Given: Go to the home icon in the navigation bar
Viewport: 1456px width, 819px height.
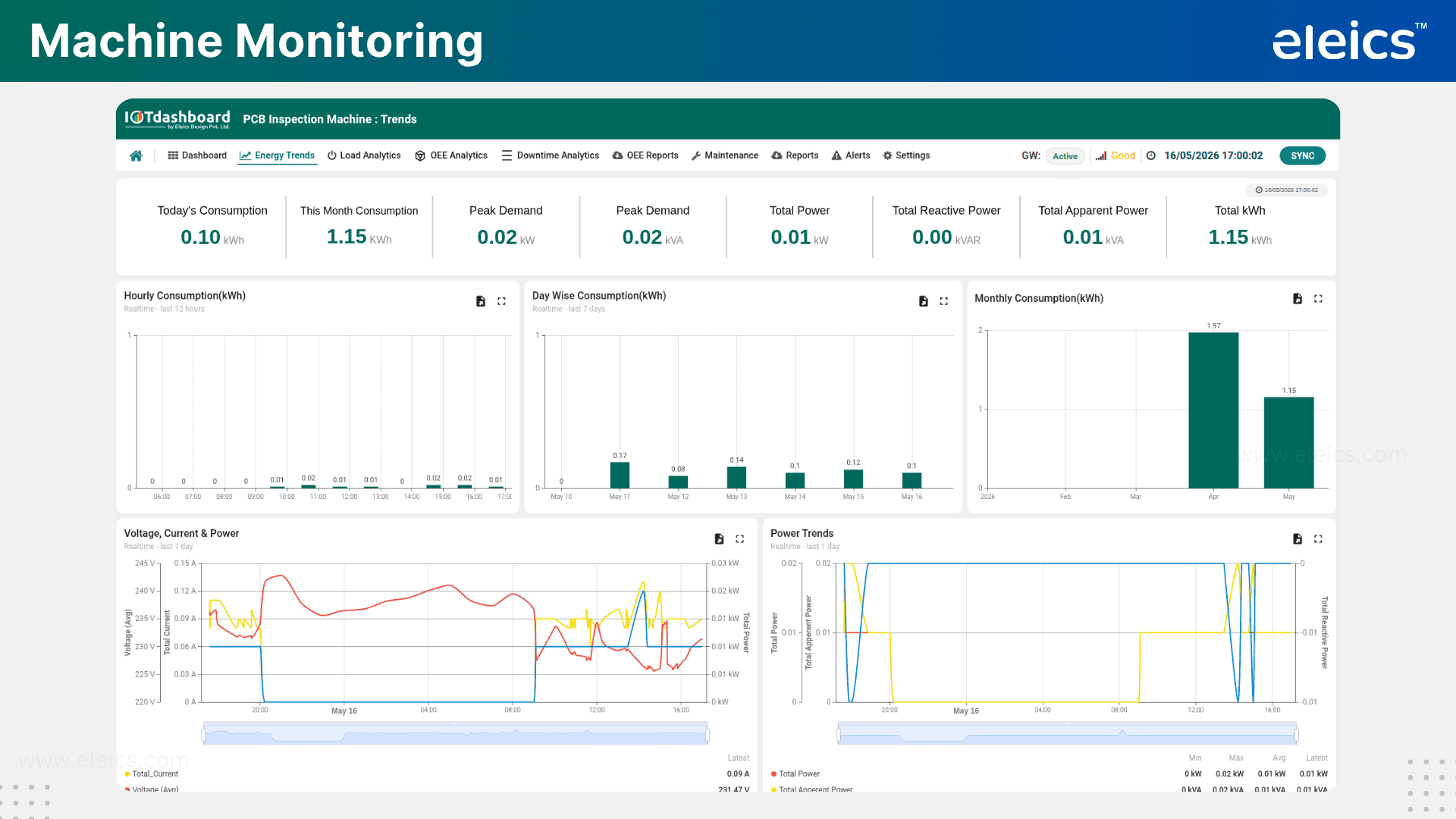Looking at the screenshot, I should (136, 155).
